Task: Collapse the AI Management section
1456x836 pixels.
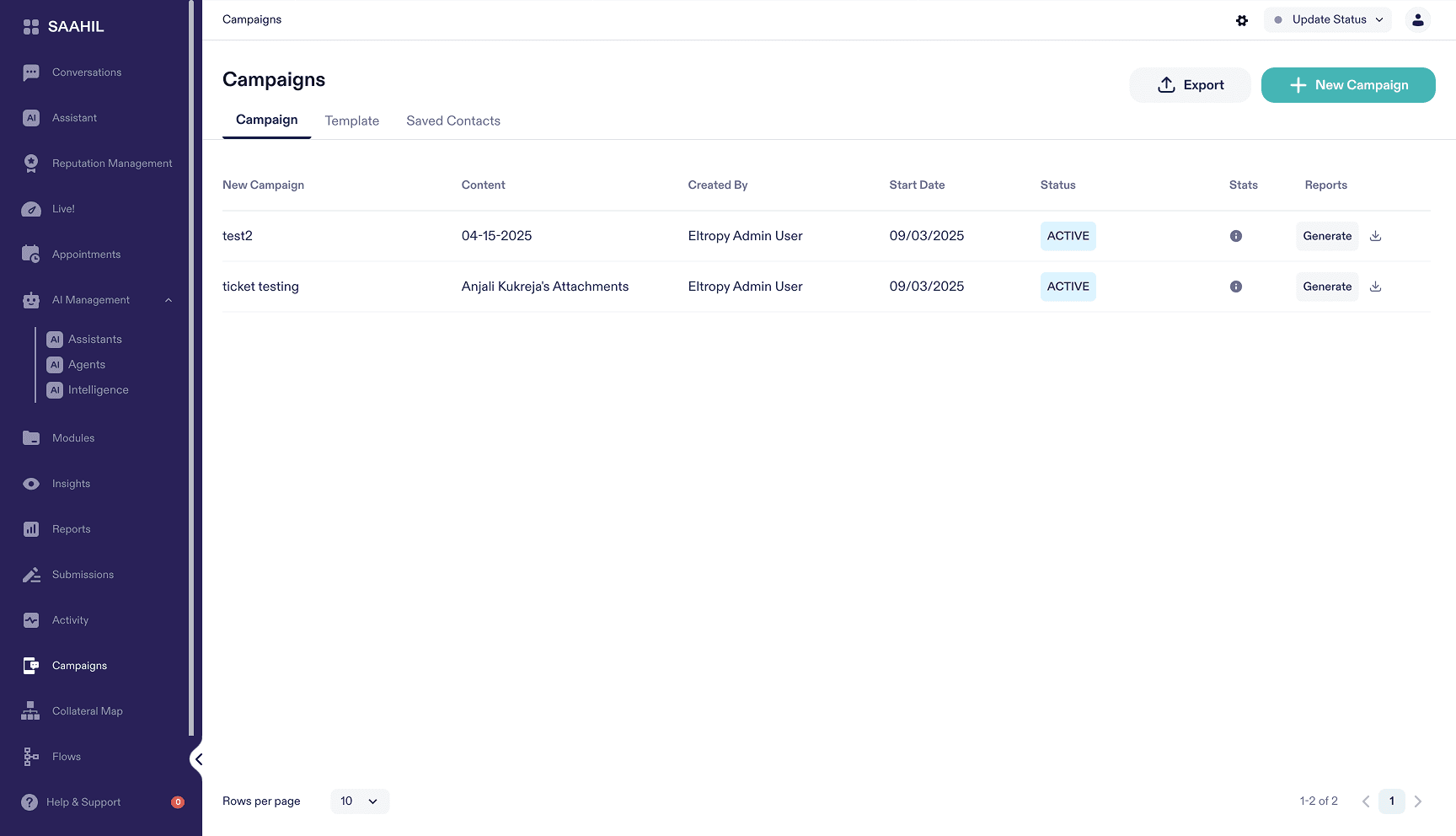Action: pos(169,300)
